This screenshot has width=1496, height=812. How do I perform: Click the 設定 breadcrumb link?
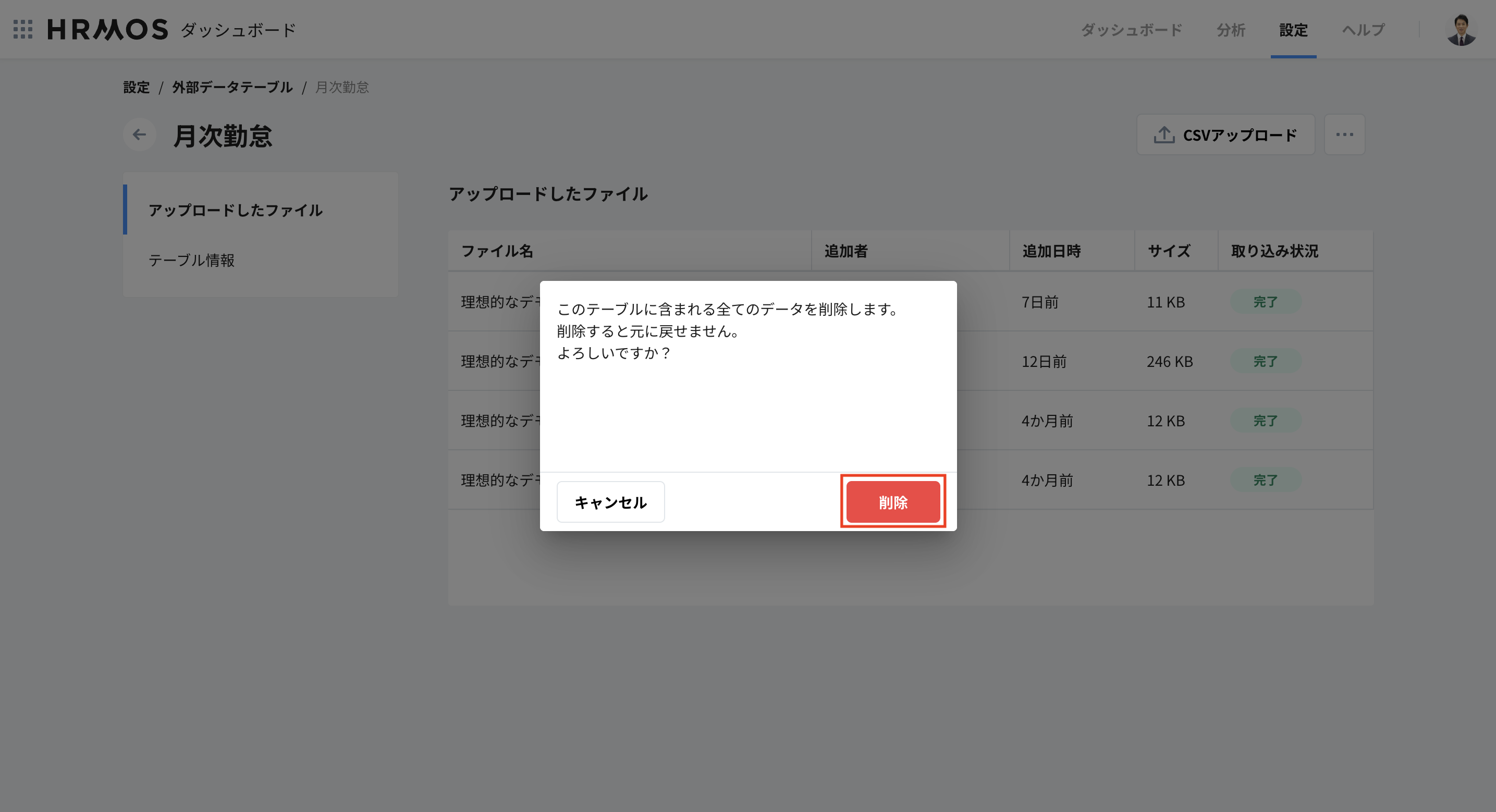click(136, 87)
